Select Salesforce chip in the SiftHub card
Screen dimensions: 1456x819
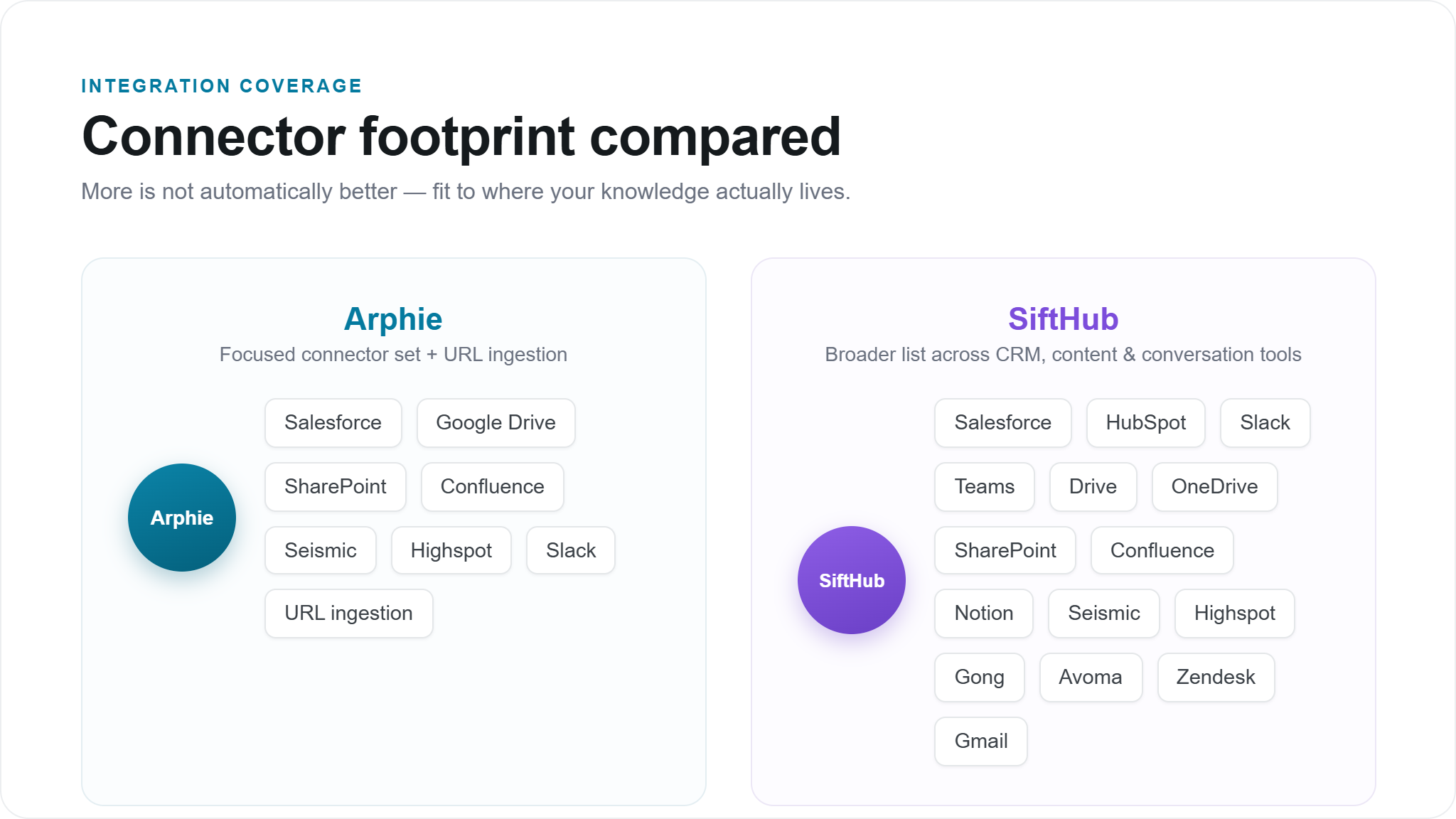click(x=1002, y=423)
